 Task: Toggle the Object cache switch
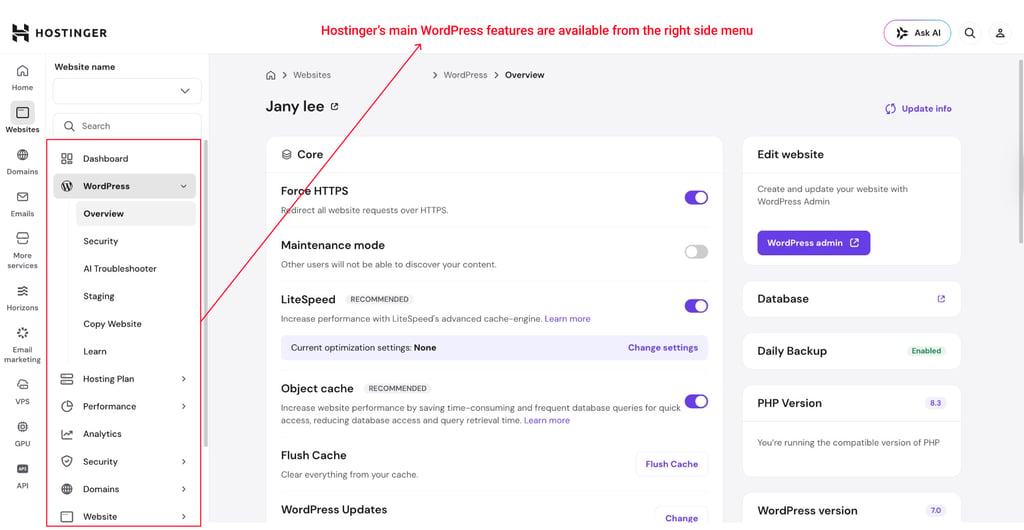pos(696,401)
